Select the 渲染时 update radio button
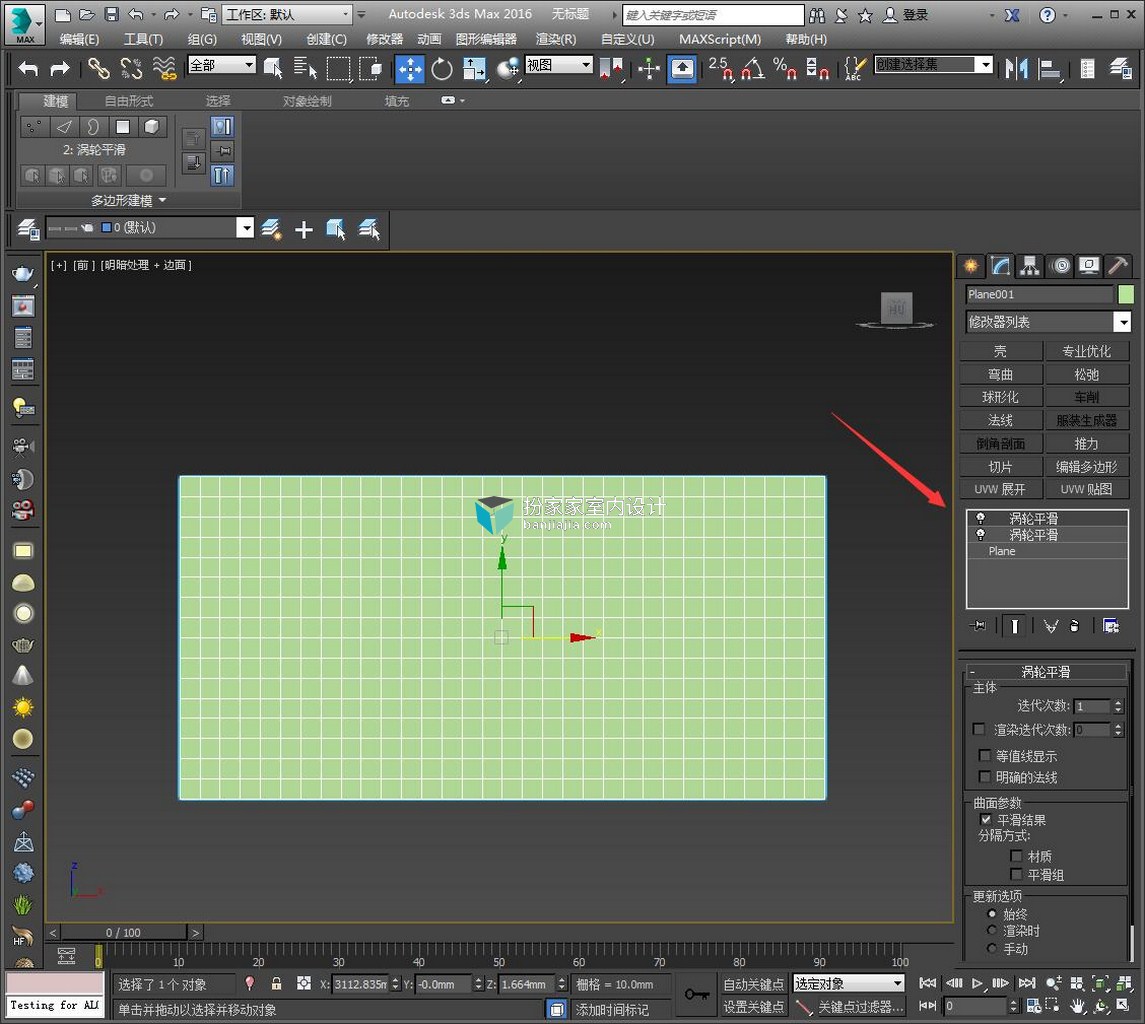 click(992, 931)
